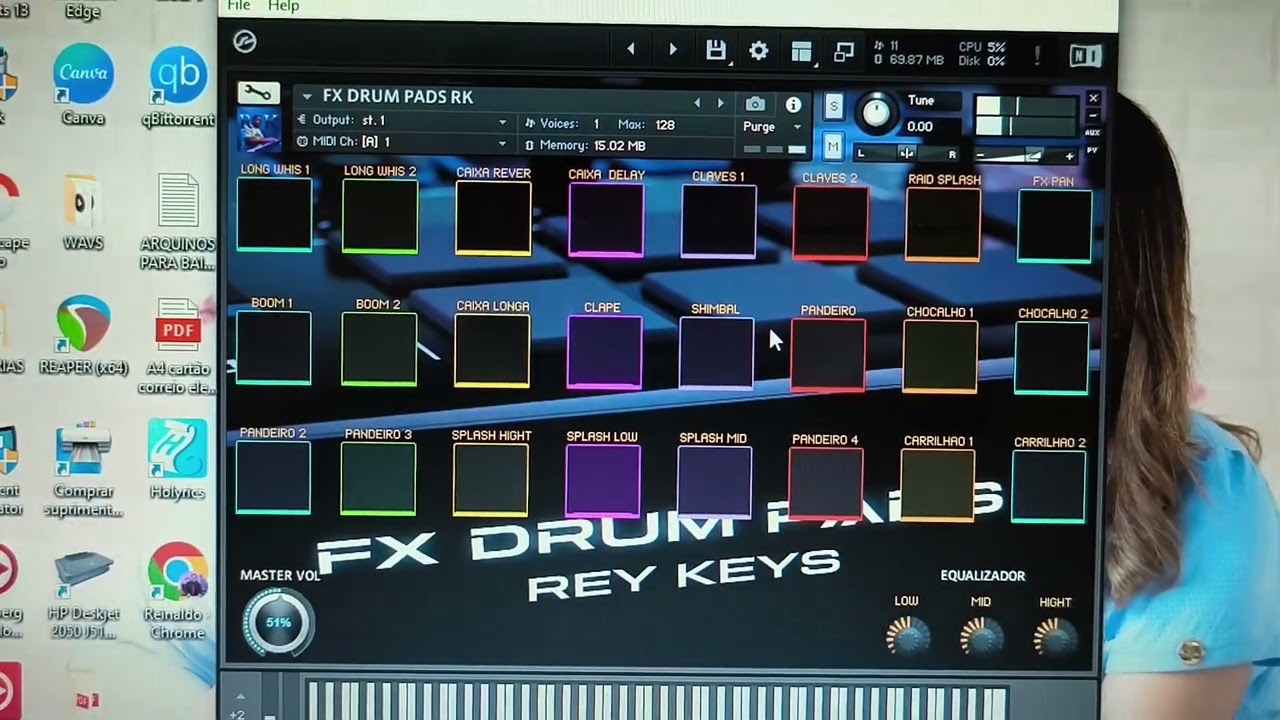Image resolution: width=1280 pixels, height=720 pixels.
Task: Trigger the CLAVES 2 pad
Action: coord(830,224)
